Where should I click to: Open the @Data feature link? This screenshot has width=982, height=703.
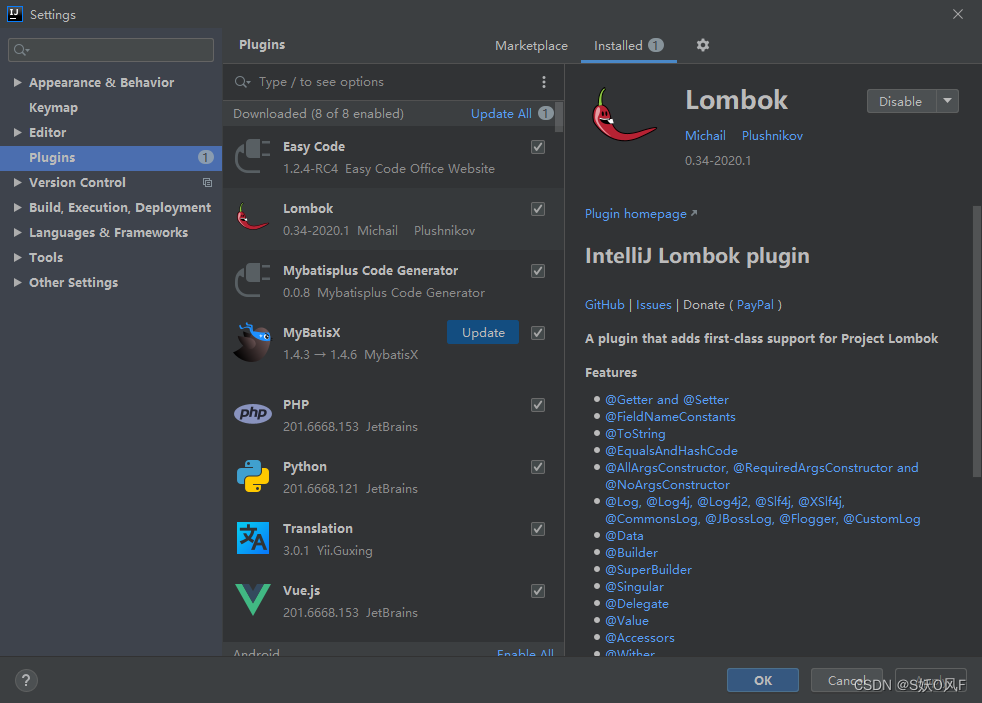coord(624,536)
